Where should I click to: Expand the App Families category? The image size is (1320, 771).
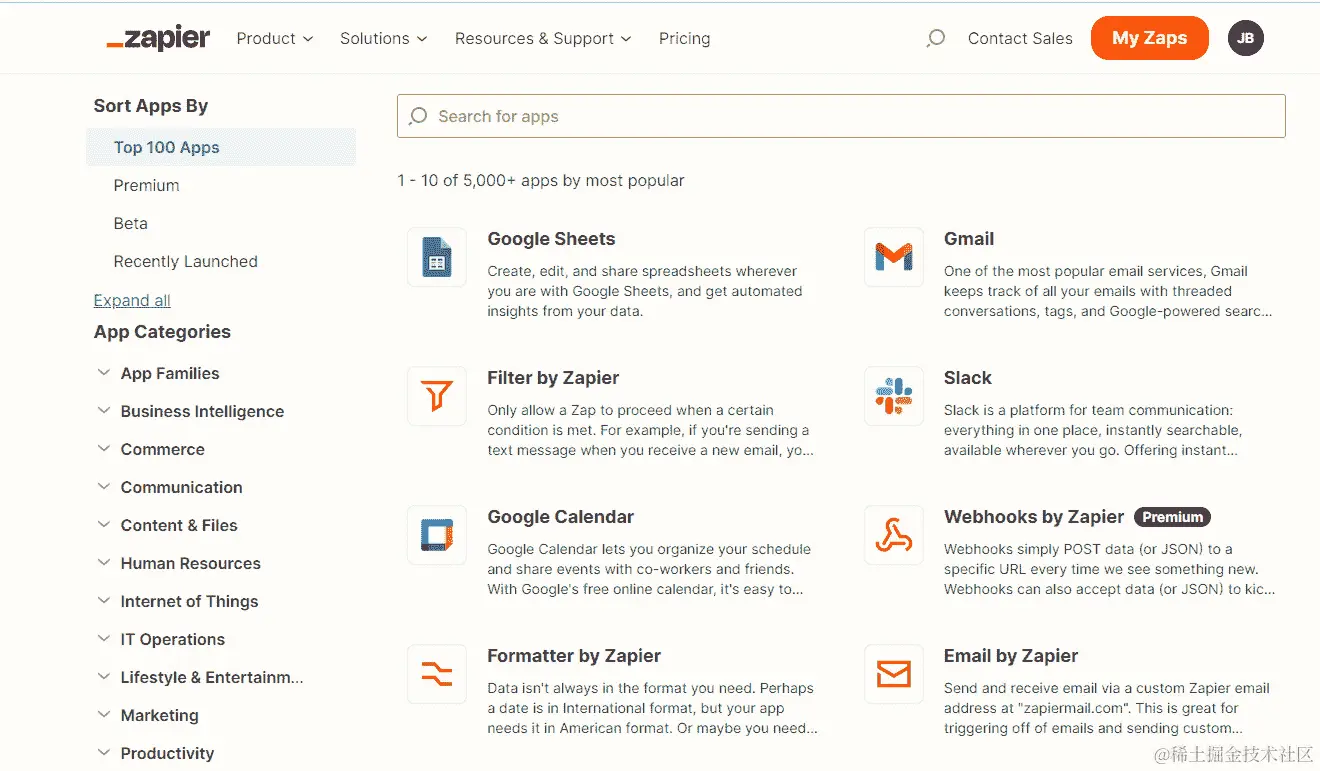click(158, 373)
